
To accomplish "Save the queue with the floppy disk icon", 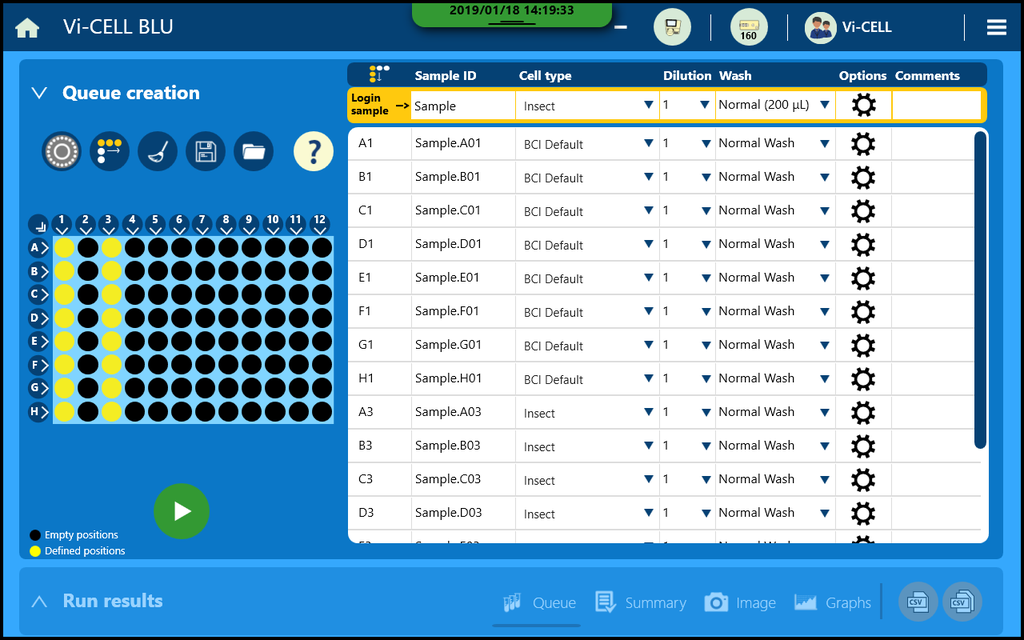I will pyautogui.click(x=205, y=152).
